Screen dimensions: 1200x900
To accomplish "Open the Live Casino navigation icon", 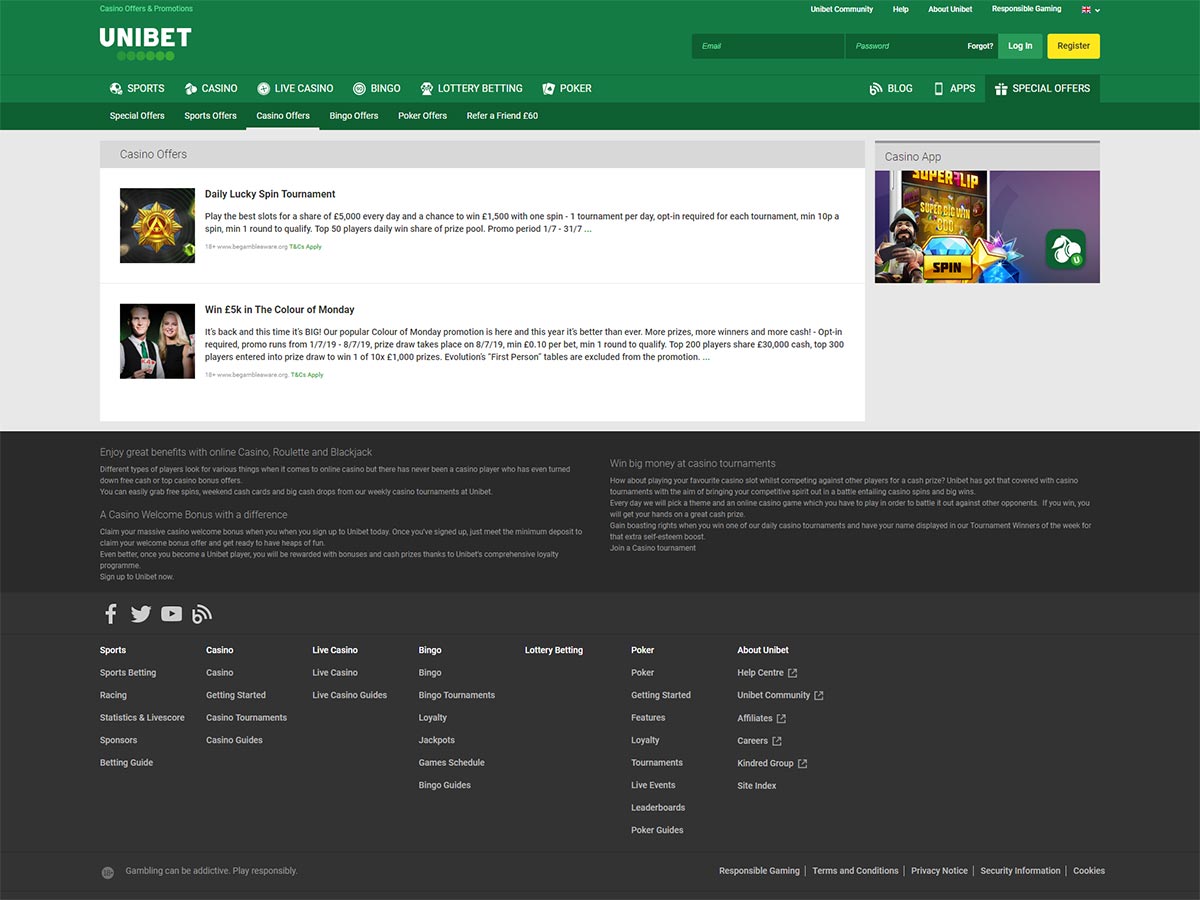I will click(x=264, y=88).
